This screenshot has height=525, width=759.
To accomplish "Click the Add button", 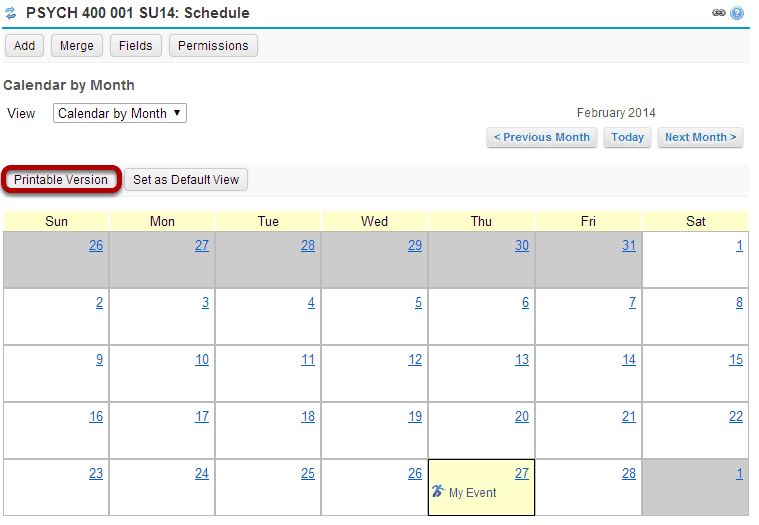I will 24,45.
